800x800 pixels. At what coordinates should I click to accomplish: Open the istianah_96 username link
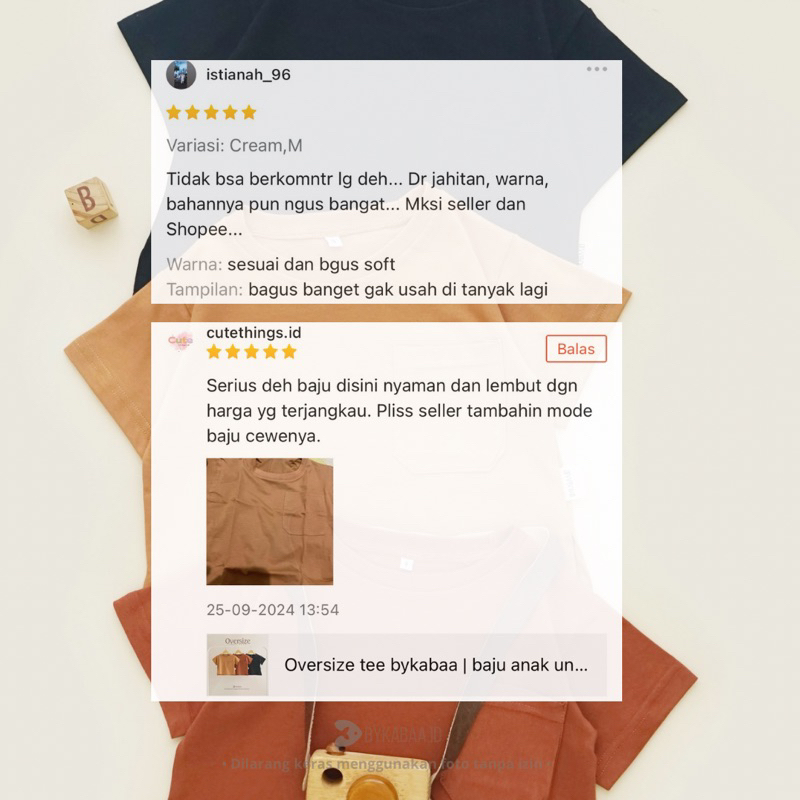pos(248,74)
